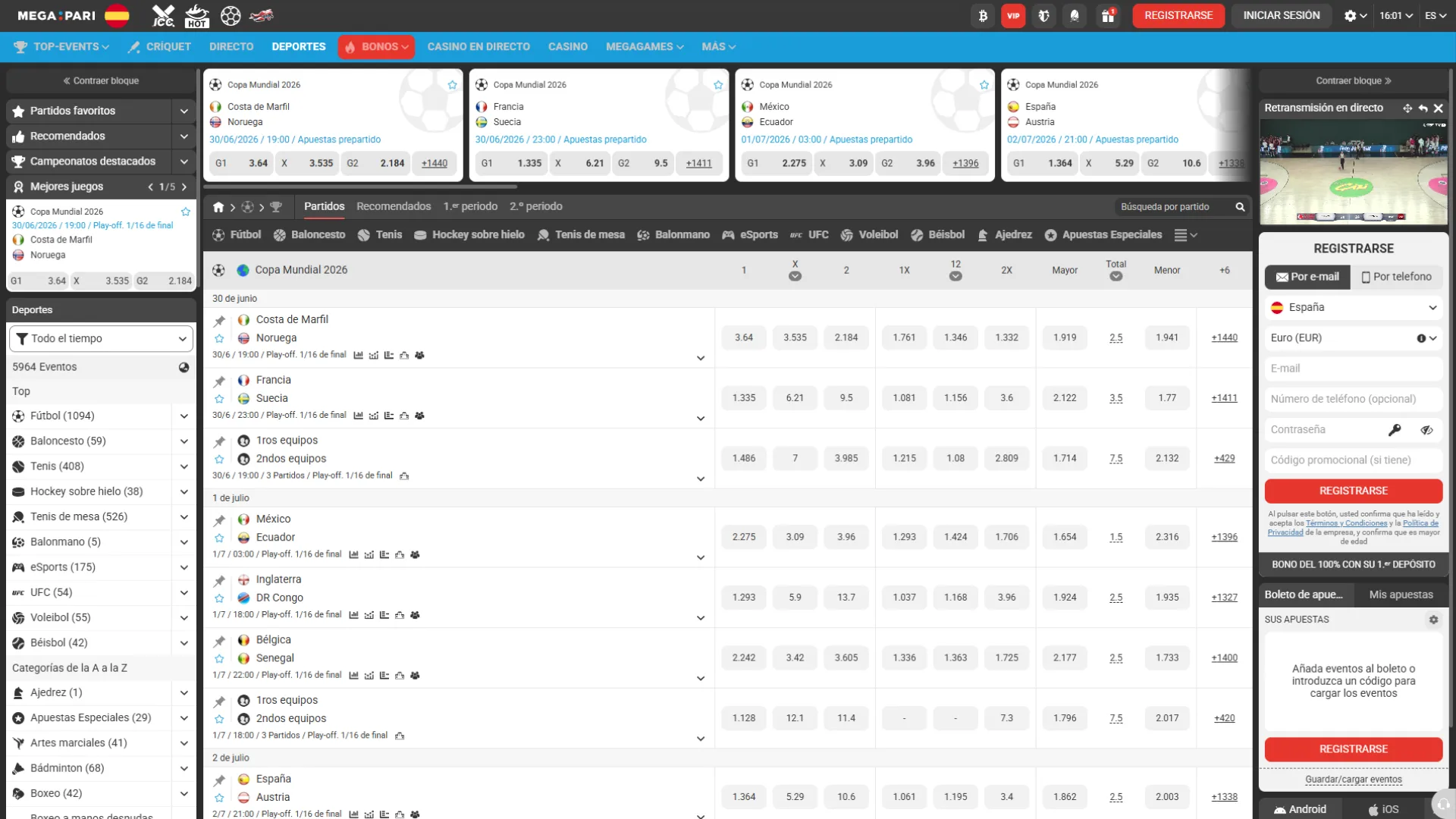Open the Bitcoin payments icon
The image size is (1456, 819).
(x=983, y=16)
